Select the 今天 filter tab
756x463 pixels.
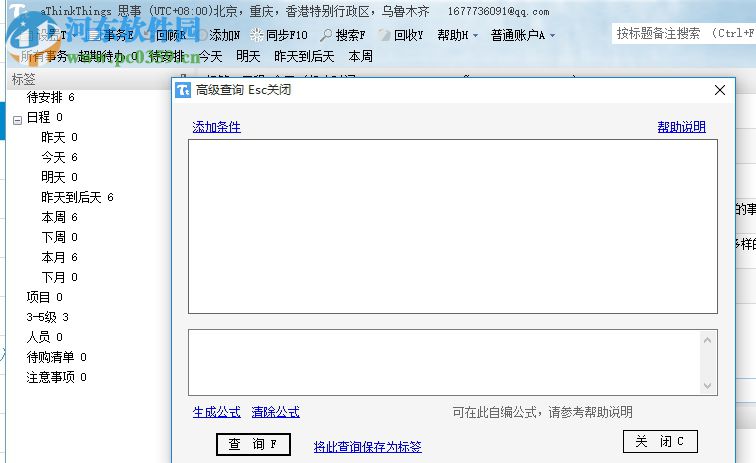pyautogui.click(x=210, y=56)
